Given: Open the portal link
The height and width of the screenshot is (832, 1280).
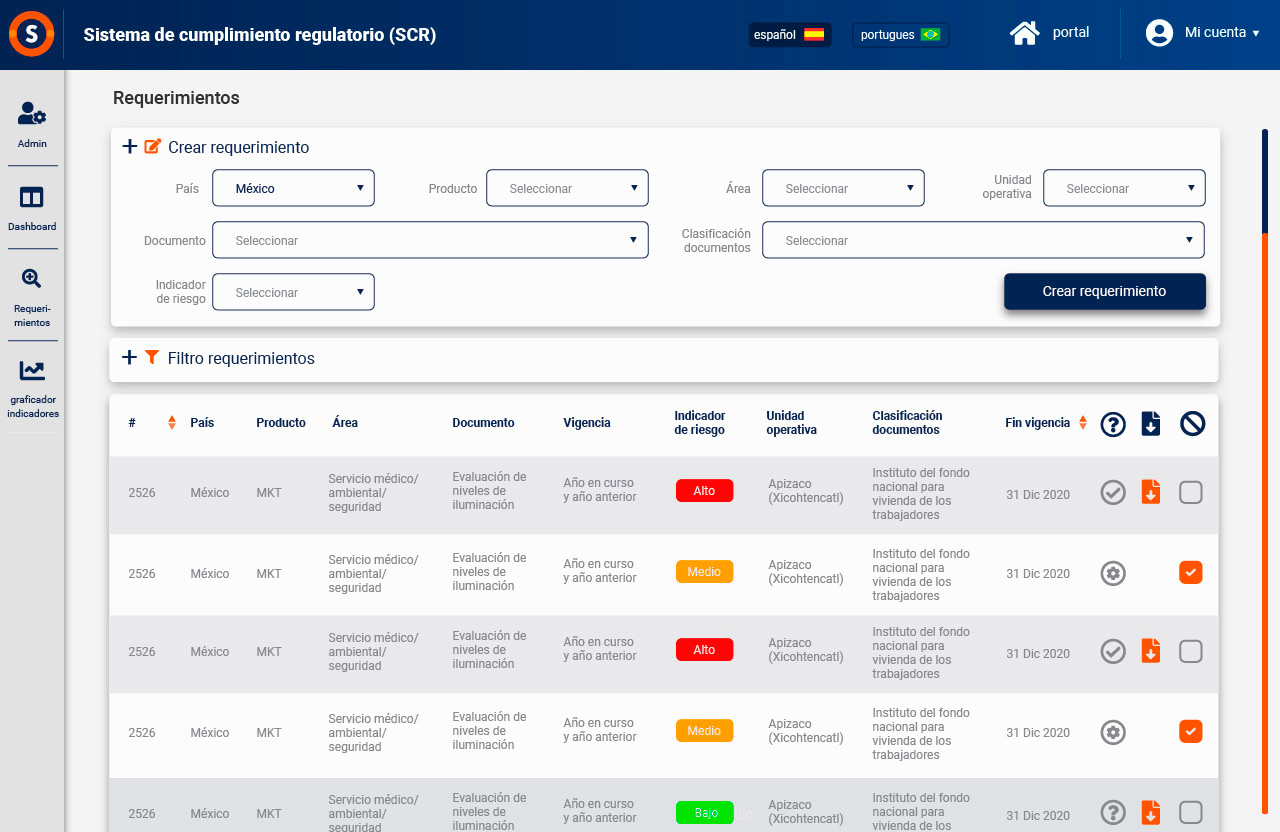Looking at the screenshot, I should coord(1071,32).
